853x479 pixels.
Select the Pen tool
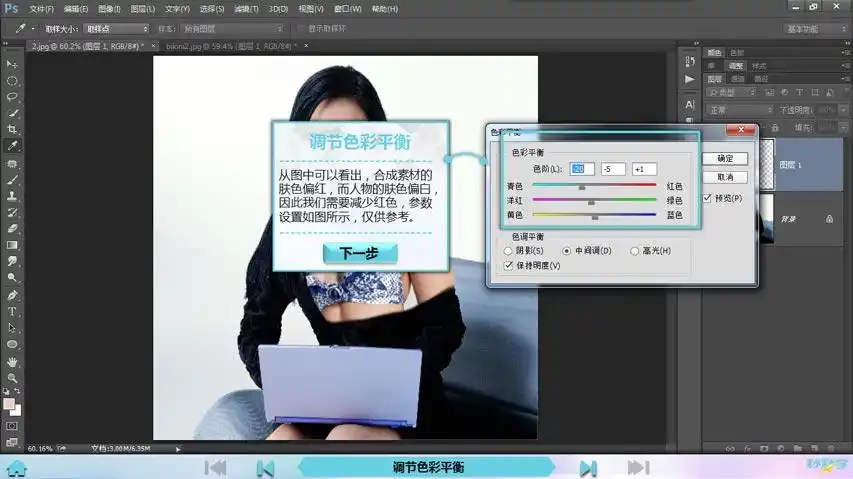pos(12,295)
